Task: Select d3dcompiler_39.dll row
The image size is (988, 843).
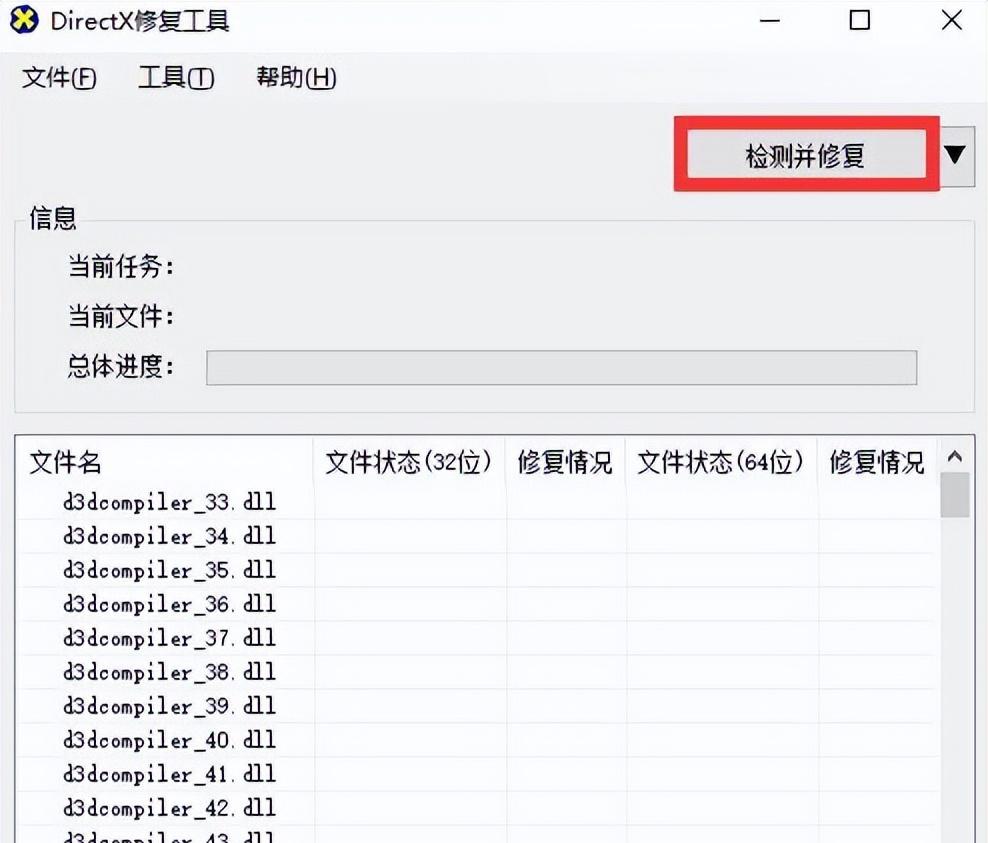Action: point(476,706)
